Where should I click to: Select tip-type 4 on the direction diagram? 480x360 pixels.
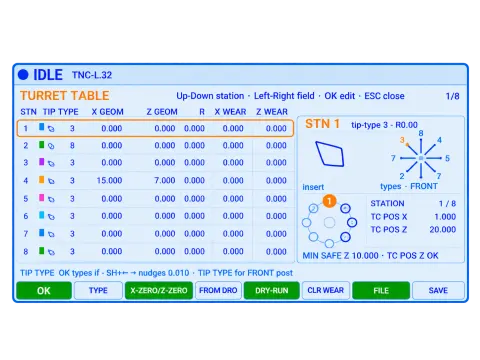(439, 140)
